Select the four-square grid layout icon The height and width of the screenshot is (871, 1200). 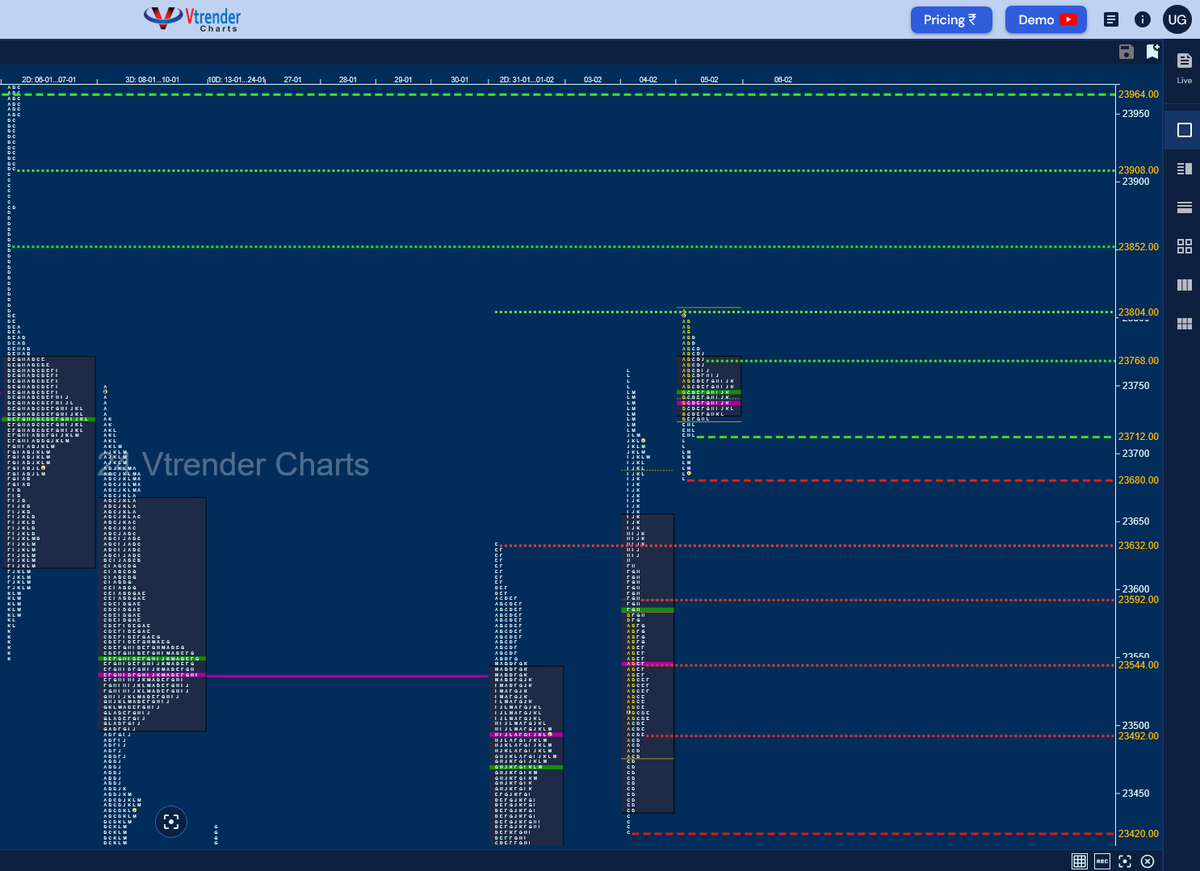[1184, 246]
